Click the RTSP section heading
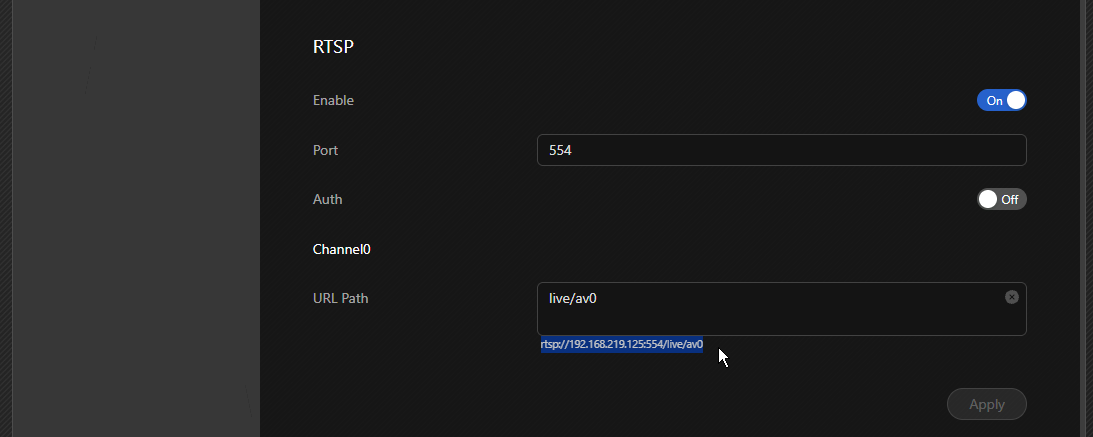Screen dimensions: 1093x437 333,47
